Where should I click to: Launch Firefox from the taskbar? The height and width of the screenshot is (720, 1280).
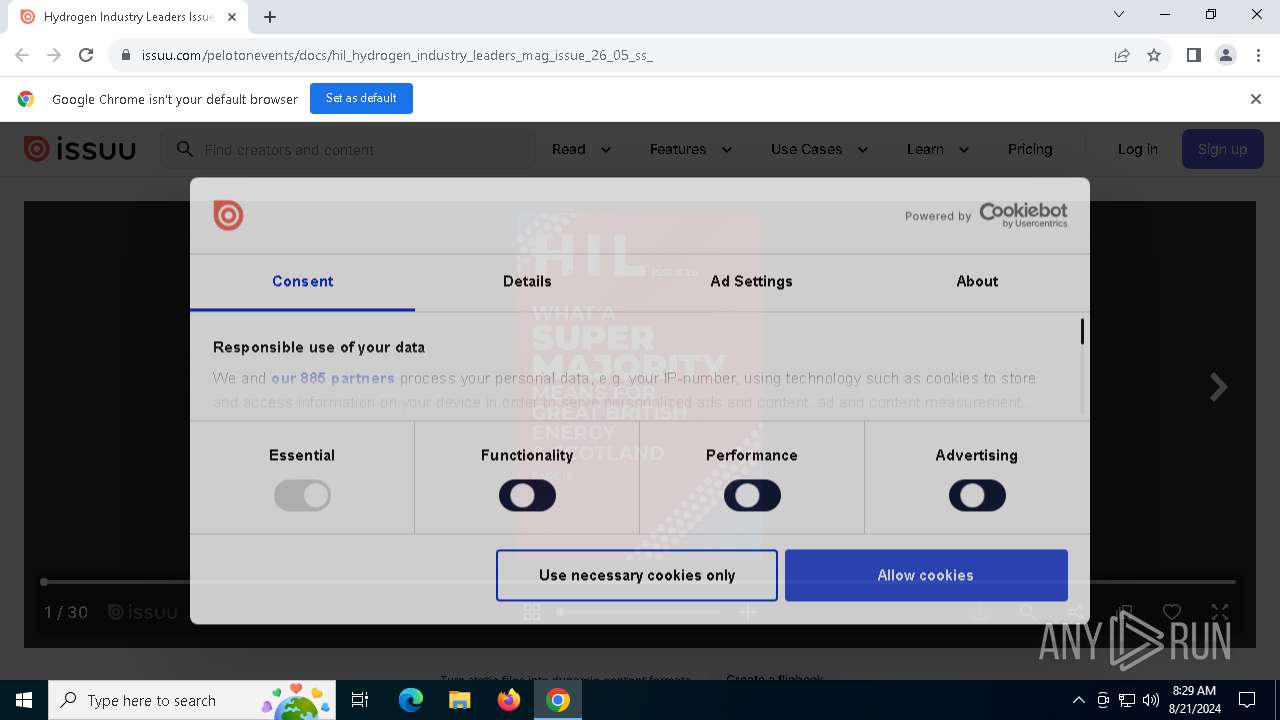tap(509, 700)
